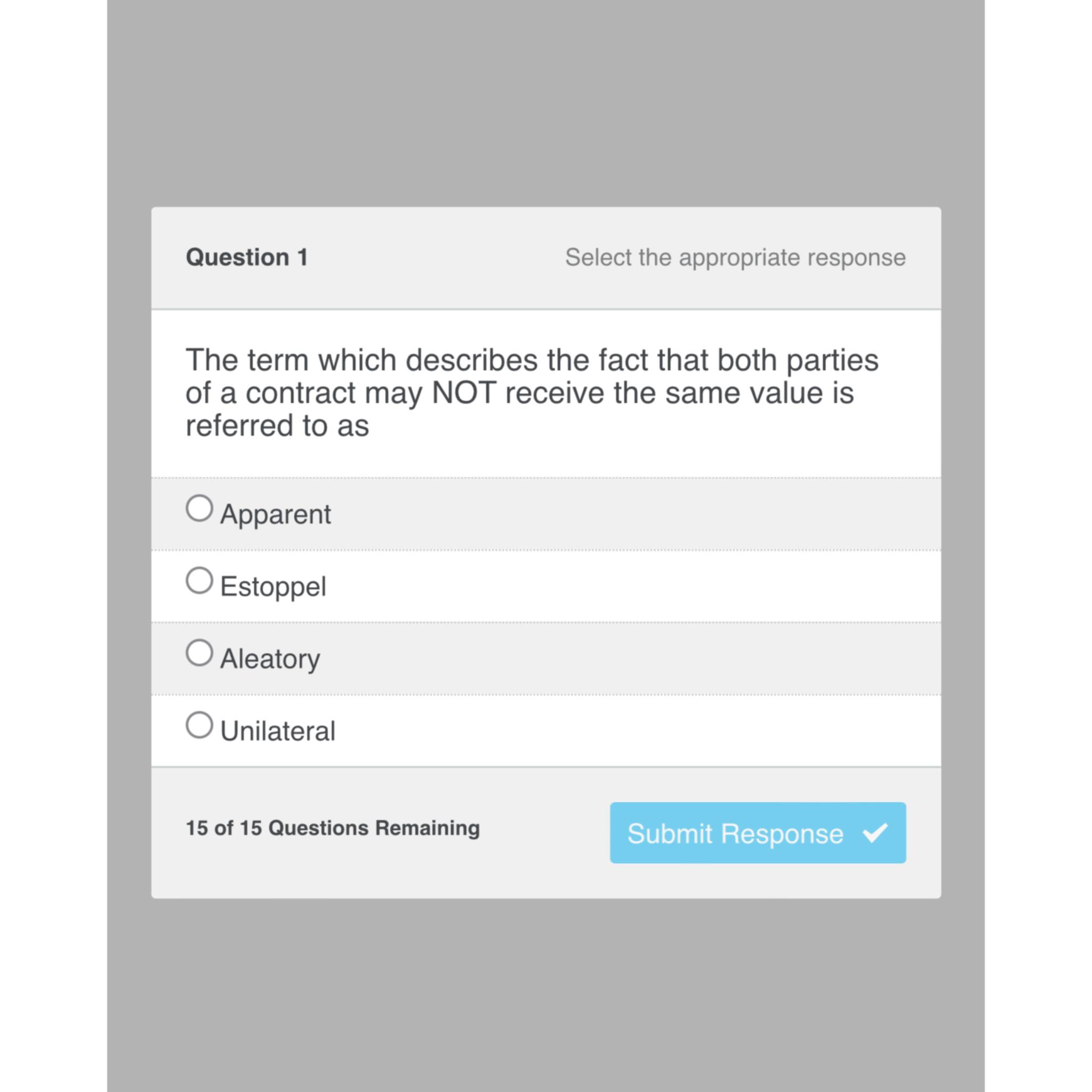
Task: Click the checkmark icon on Submit Response
Action: tap(874, 834)
